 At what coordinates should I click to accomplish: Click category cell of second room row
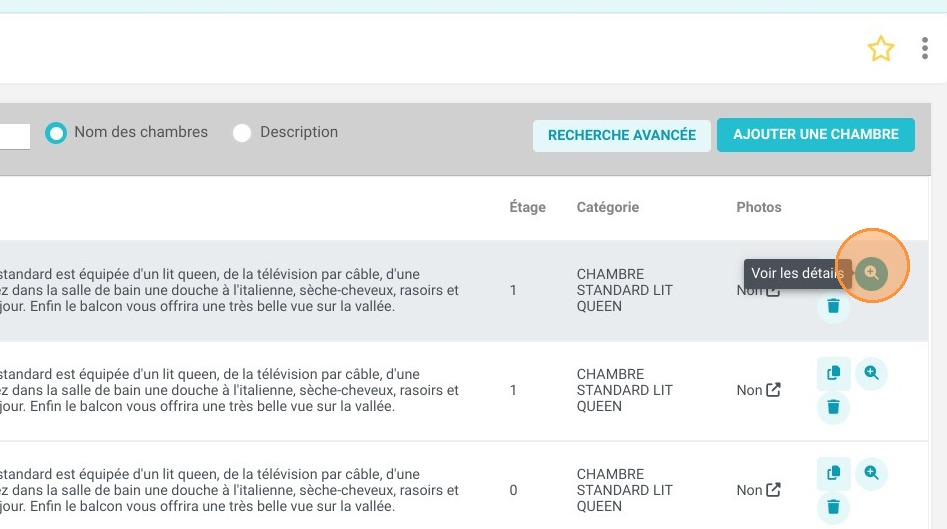click(624, 390)
